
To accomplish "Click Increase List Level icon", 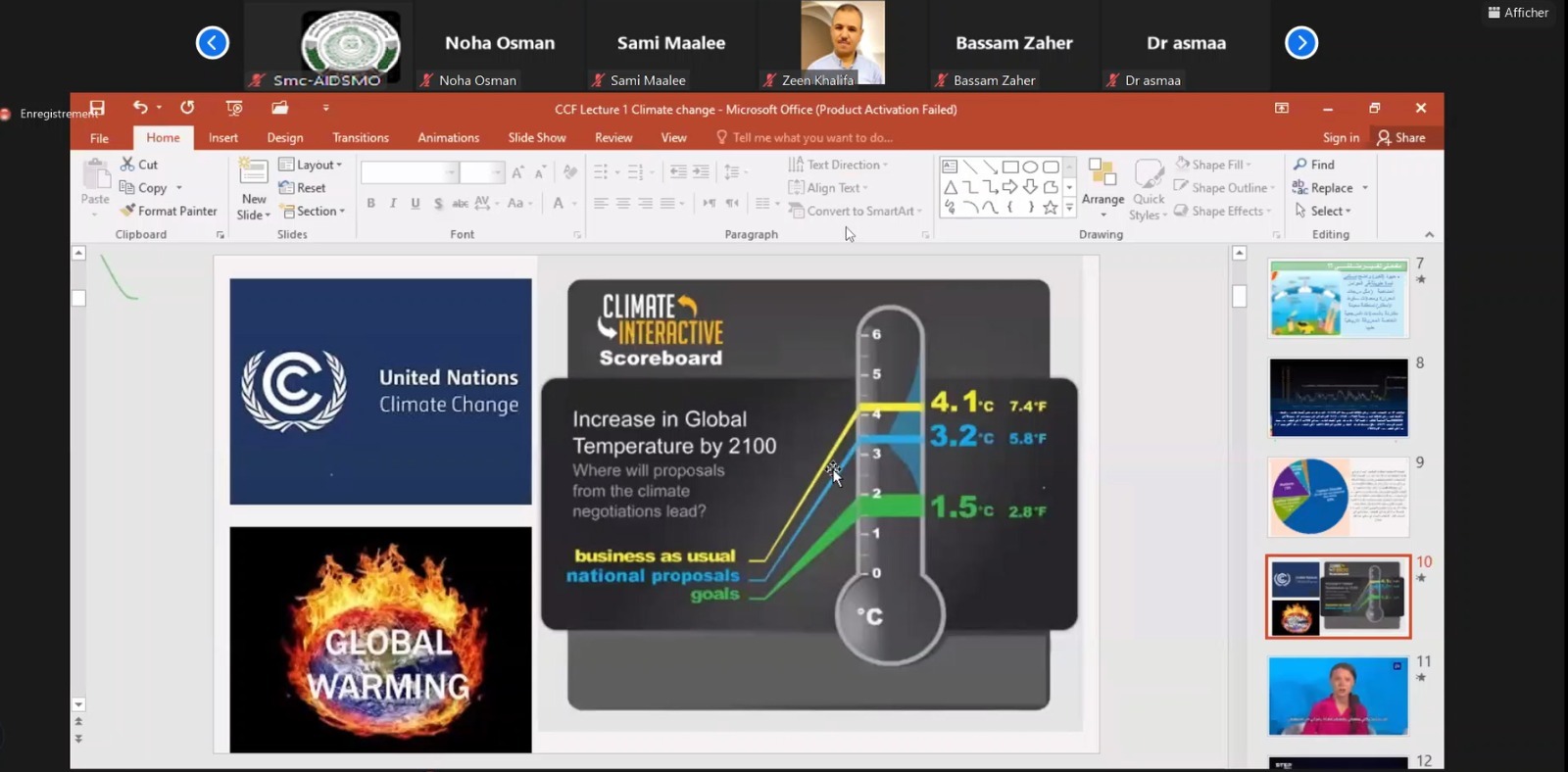I will point(701,172).
